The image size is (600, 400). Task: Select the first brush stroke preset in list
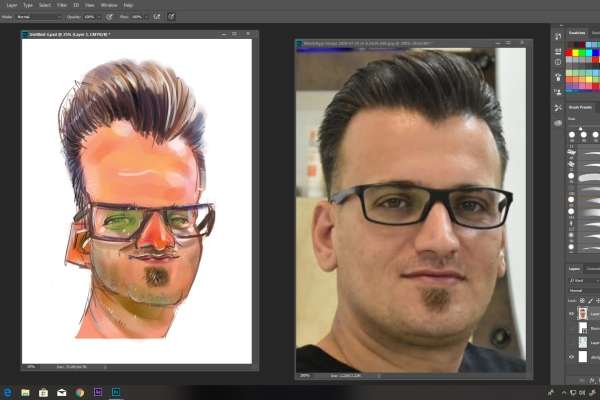[584, 153]
